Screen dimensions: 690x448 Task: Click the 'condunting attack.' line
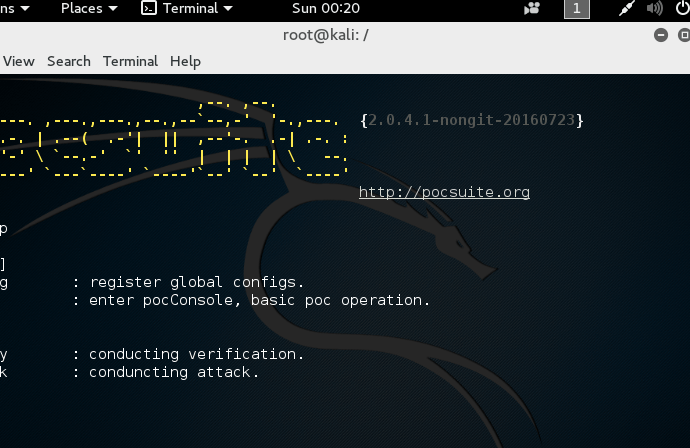(x=174, y=372)
